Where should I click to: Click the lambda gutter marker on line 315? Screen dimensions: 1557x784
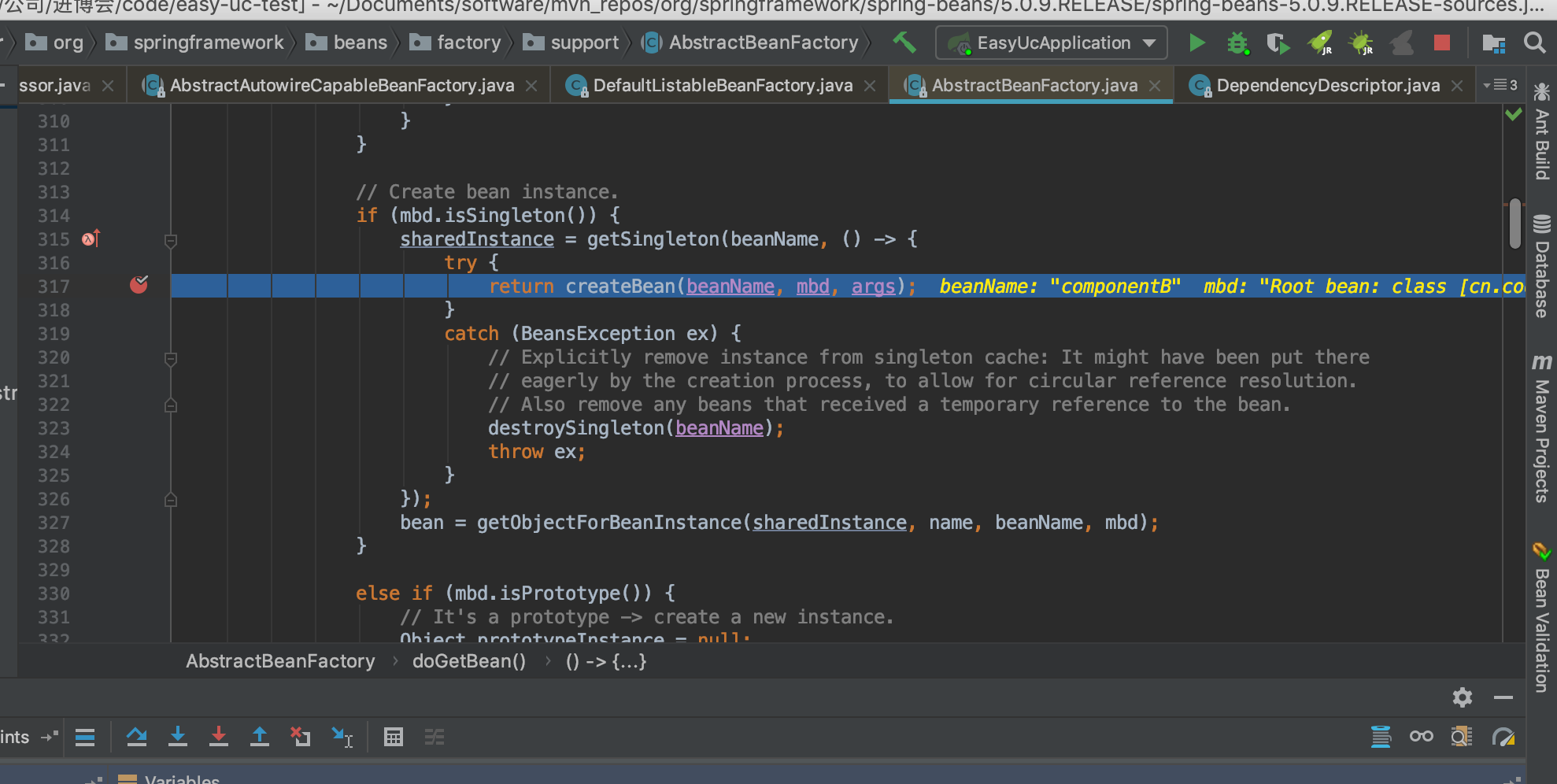tap(91, 239)
